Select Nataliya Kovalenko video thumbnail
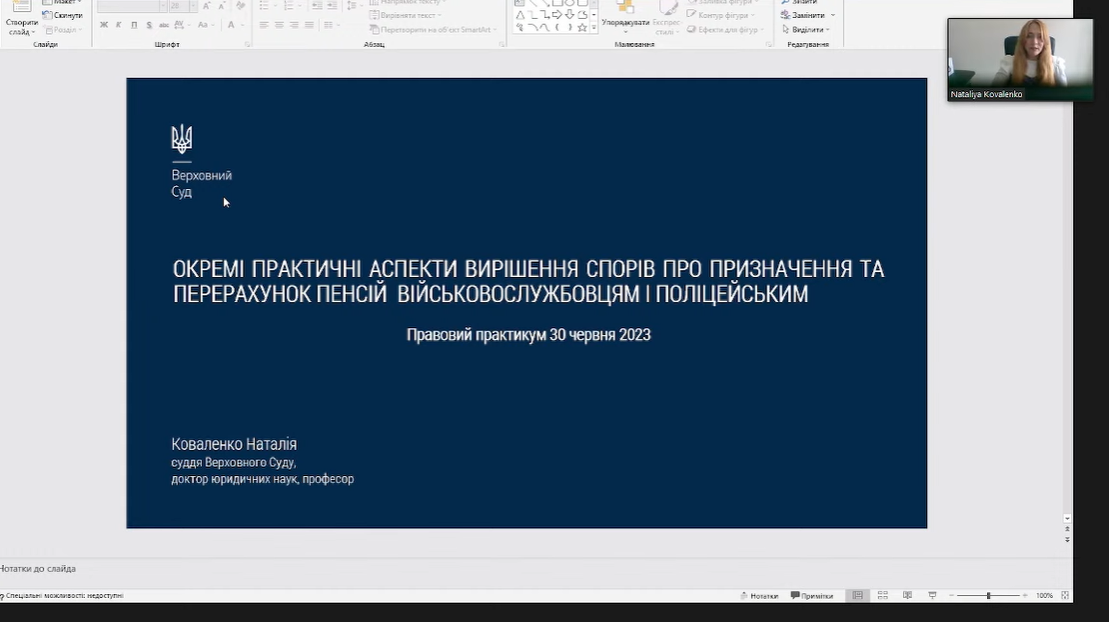The image size is (1114, 622). click(x=1019, y=59)
